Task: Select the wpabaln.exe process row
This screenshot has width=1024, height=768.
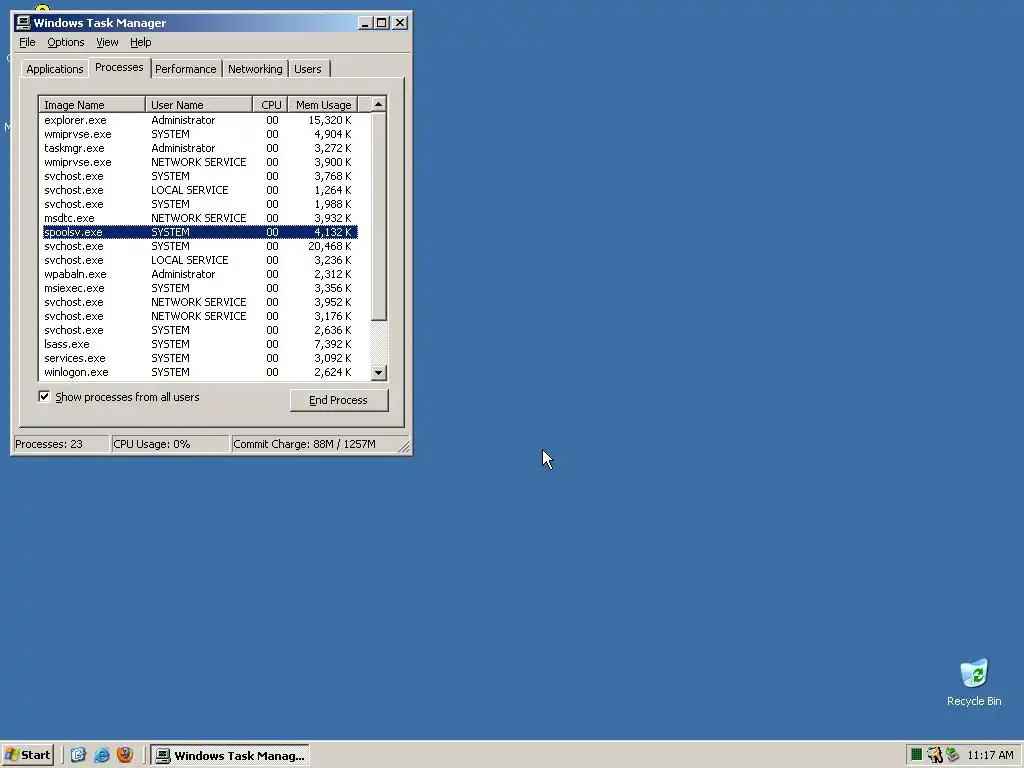Action: pos(200,274)
